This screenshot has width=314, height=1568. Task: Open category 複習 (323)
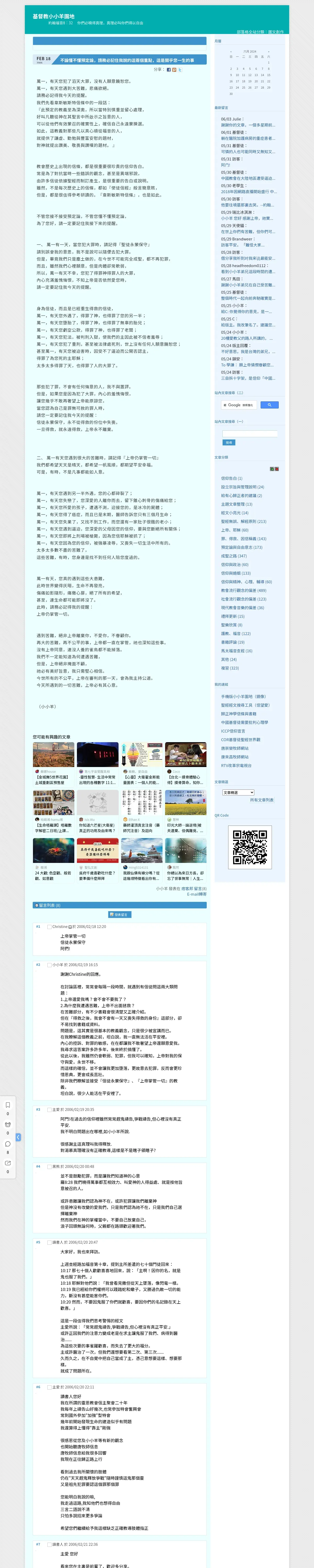click(x=230, y=668)
